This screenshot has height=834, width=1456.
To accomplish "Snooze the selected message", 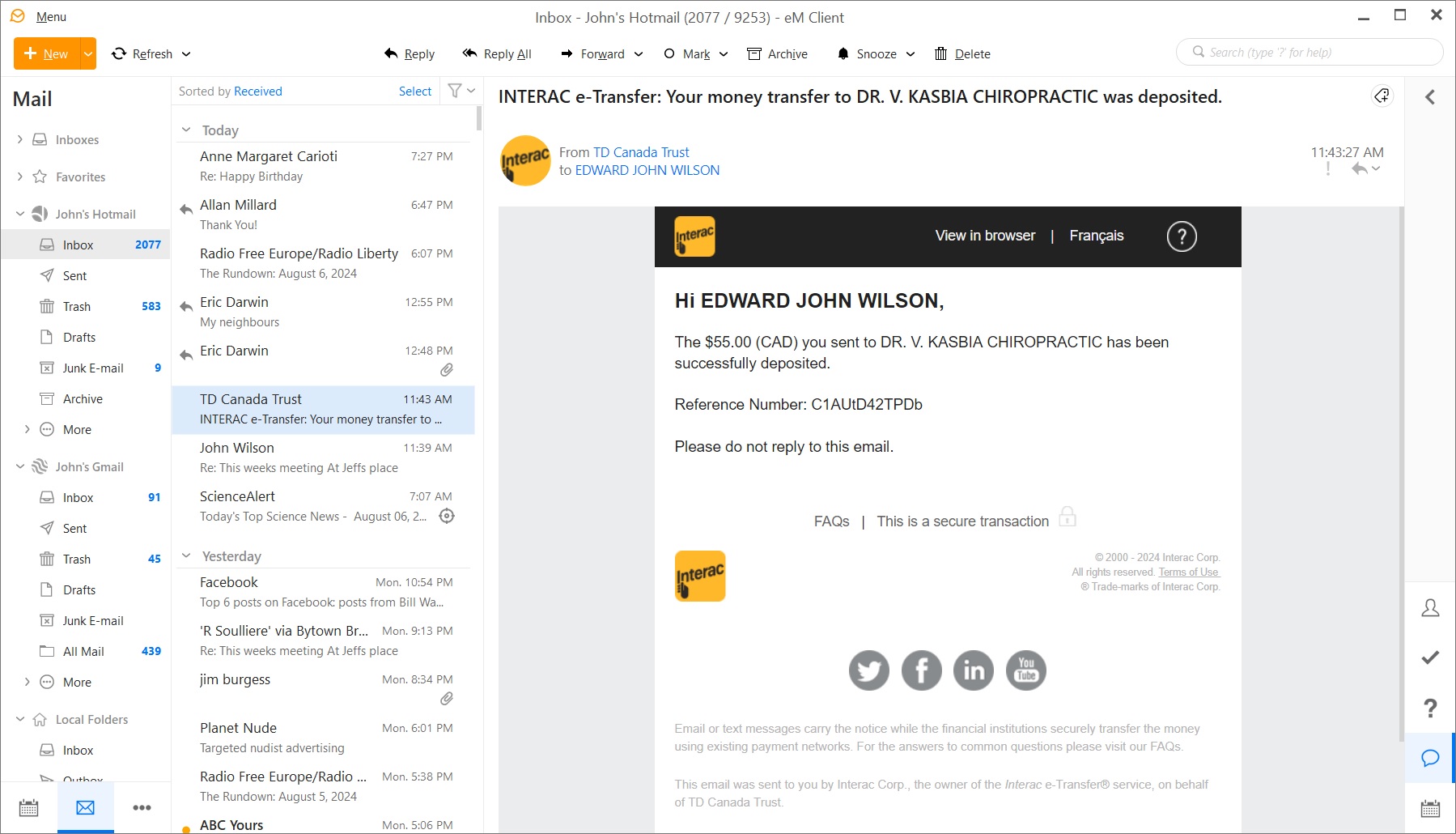I will pos(867,53).
